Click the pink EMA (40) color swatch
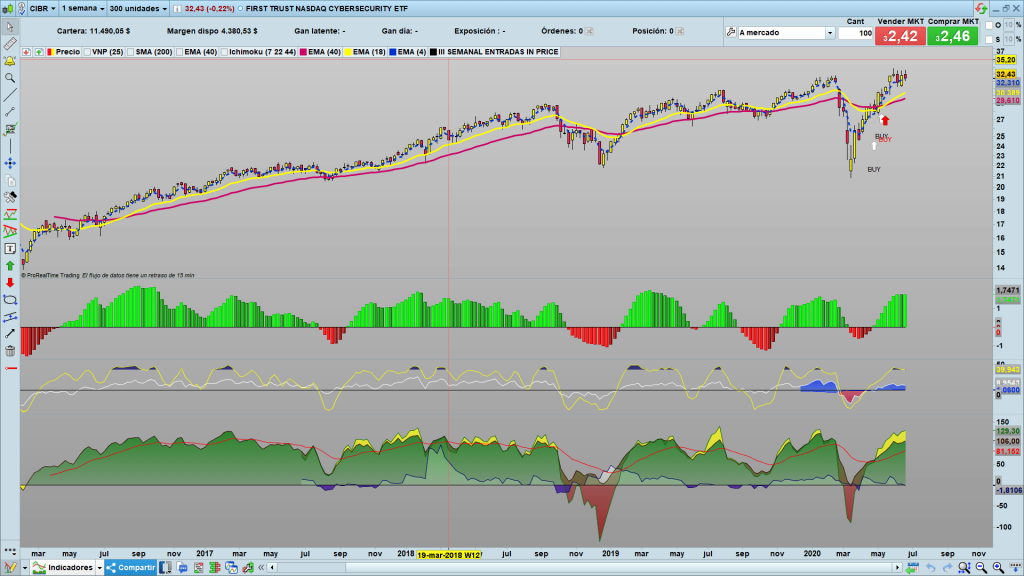This screenshot has height=576, width=1024. click(x=303, y=52)
